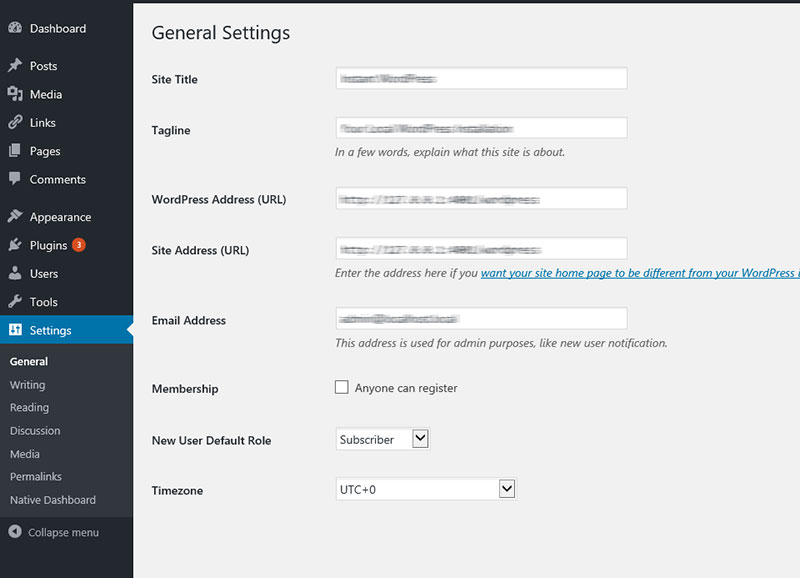Click the Tagline input field
The image size is (800, 578).
pos(481,128)
